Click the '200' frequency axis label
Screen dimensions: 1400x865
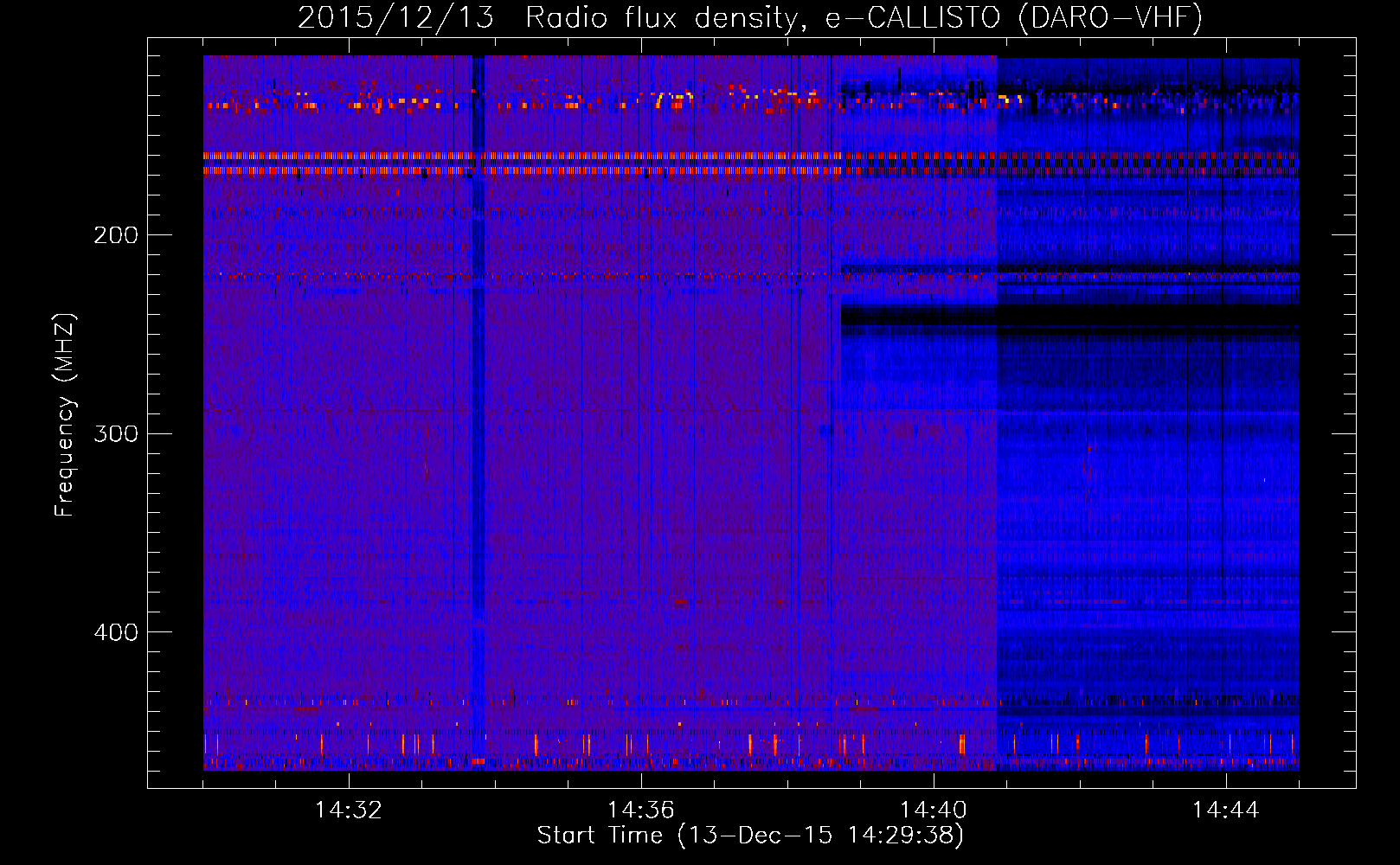pos(115,235)
